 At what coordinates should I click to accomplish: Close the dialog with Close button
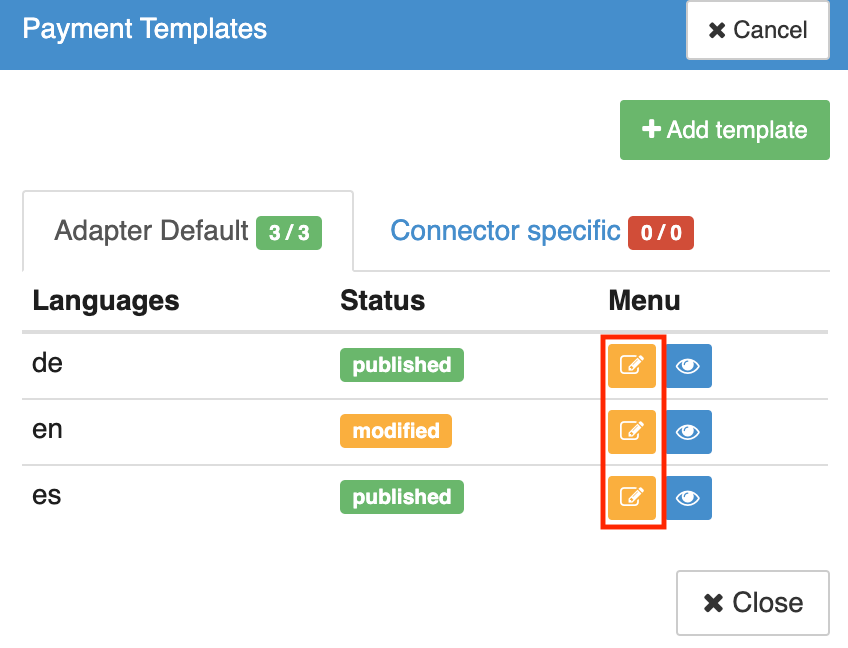pyautogui.click(x=753, y=603)
